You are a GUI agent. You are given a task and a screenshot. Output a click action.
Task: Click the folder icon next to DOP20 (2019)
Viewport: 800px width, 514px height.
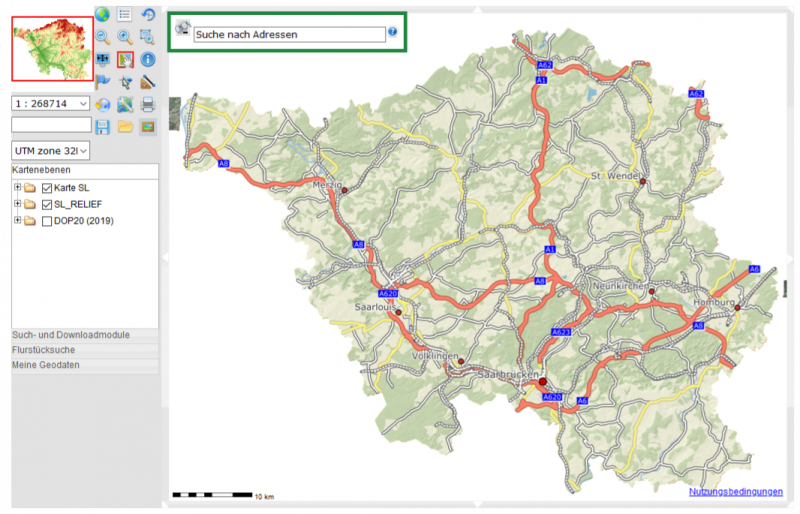(30, 221)
